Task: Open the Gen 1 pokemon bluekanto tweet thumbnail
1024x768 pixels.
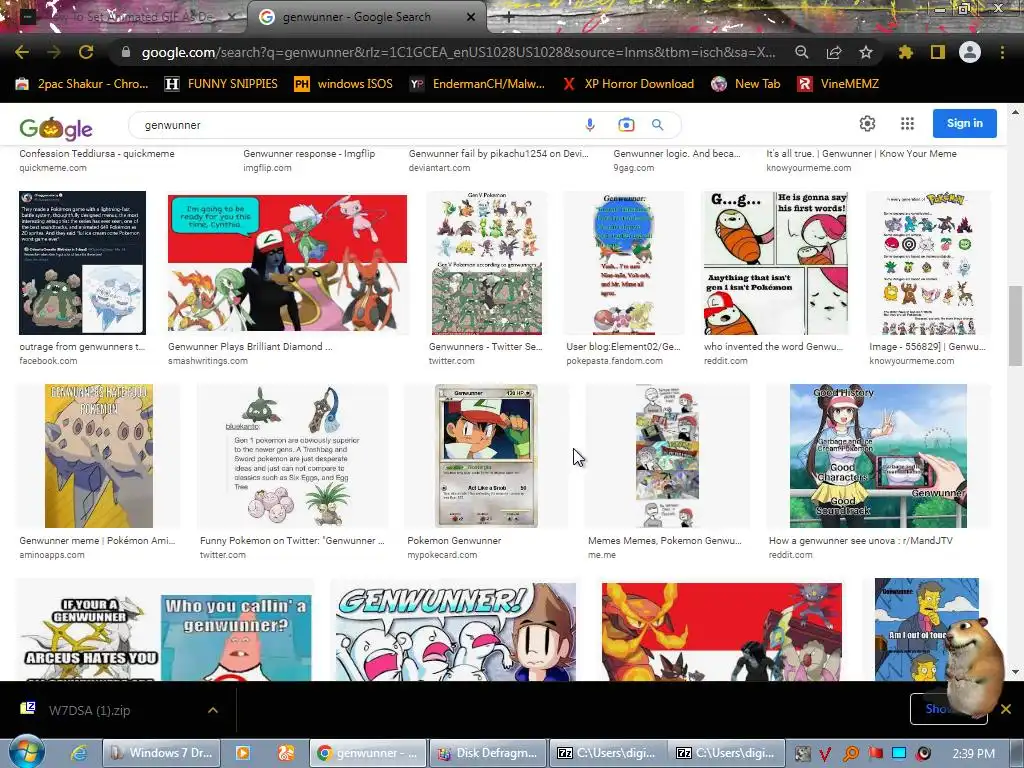Action: tap(292, 455)
